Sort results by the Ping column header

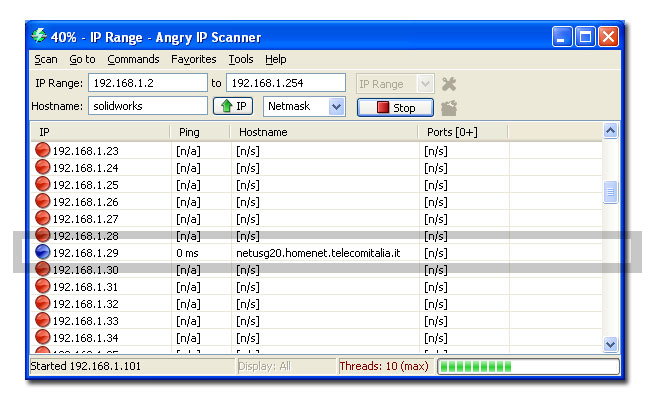pyautogui.click(x=200, y=132)
